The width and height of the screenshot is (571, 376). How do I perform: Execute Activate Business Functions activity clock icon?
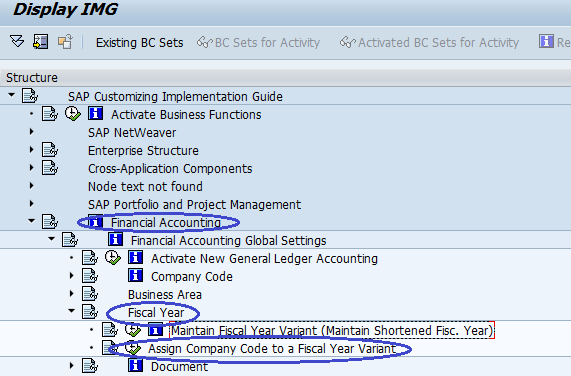click(x=73, y=114)
